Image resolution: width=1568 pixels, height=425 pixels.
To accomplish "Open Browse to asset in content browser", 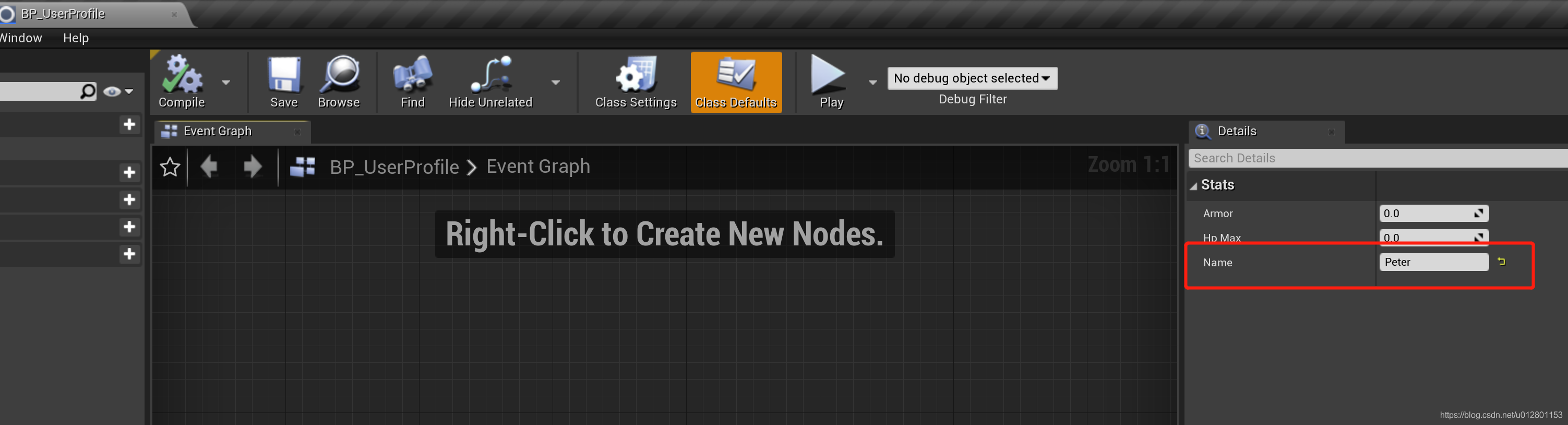I will pyautogui.click(x=339, y=81).
